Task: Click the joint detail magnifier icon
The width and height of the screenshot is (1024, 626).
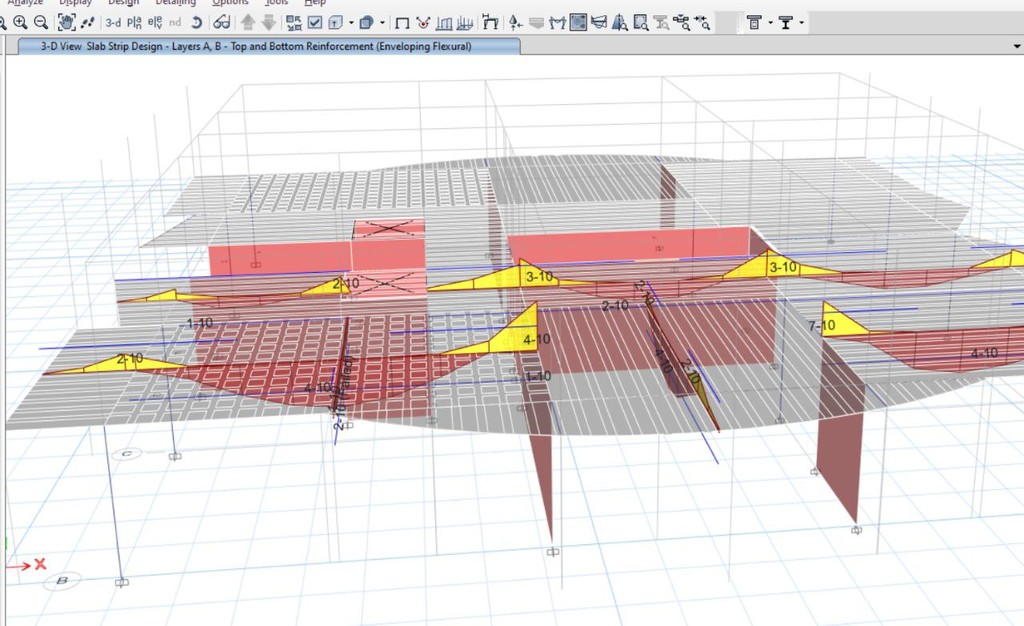Action: [682, 23]
